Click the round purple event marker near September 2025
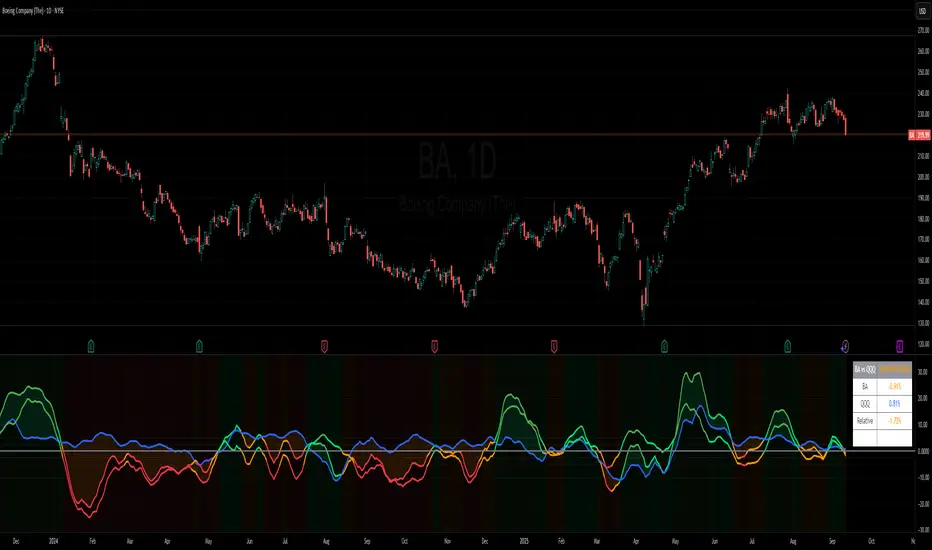This screenshot has width=932, height=550. point(845,346)
